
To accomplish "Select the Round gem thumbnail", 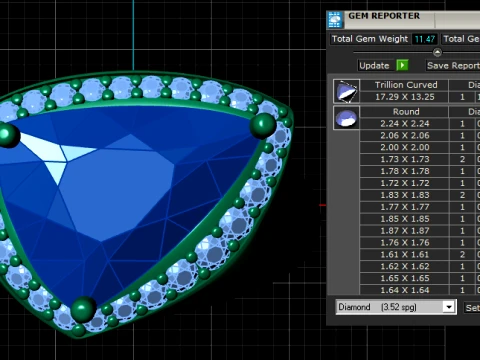I will pos(346,118).
